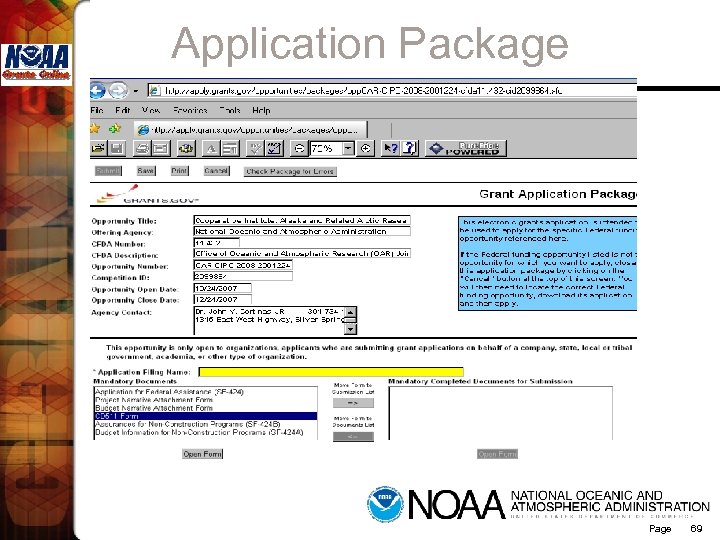Image resolution: width=720 pixels, height=540 pixels.
Task: Click the Save form button
Action: point(146,171)
